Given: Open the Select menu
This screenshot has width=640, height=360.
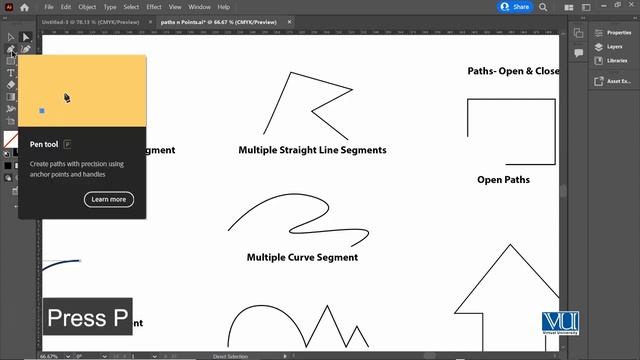Looking at the screenshot, I should (x=131, y=7).
